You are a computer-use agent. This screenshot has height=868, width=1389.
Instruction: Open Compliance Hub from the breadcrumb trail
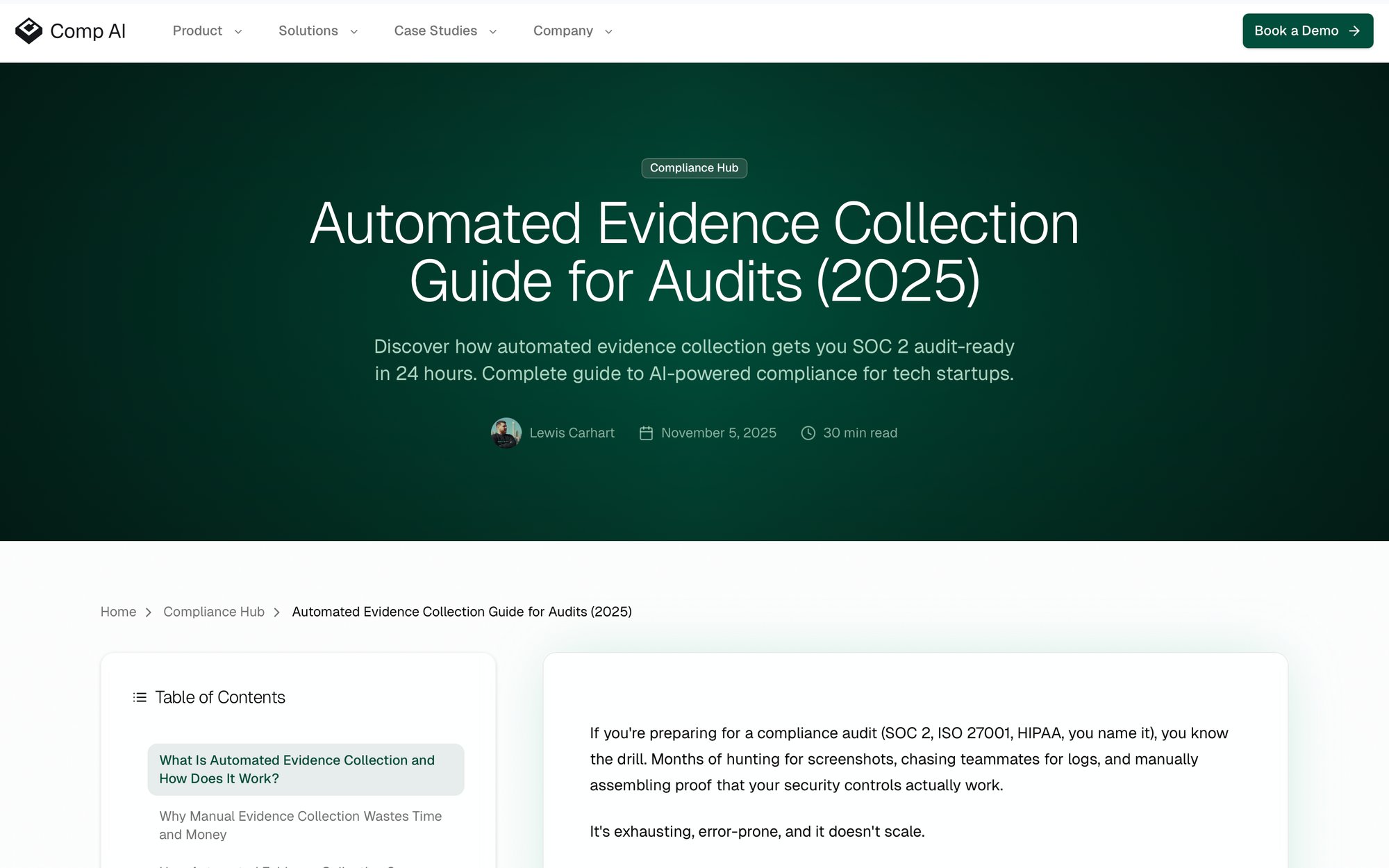[213, 612]
